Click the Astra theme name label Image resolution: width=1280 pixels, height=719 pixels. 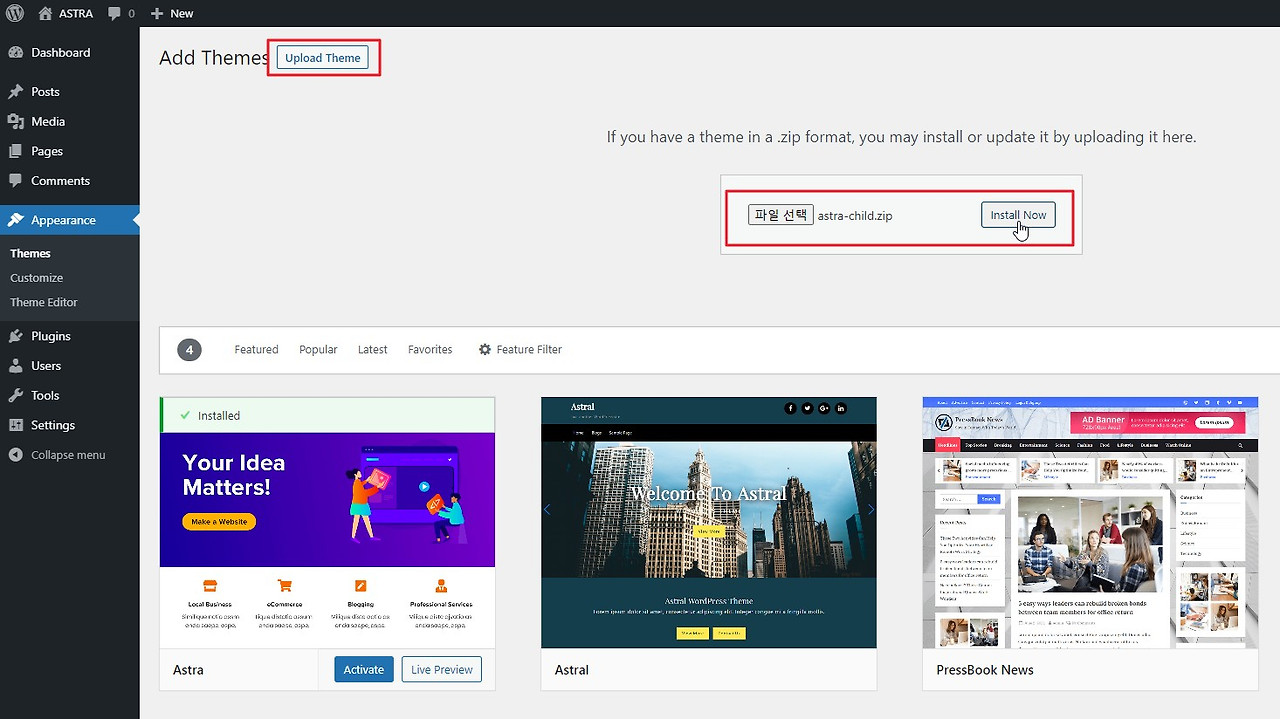[188, 670]
